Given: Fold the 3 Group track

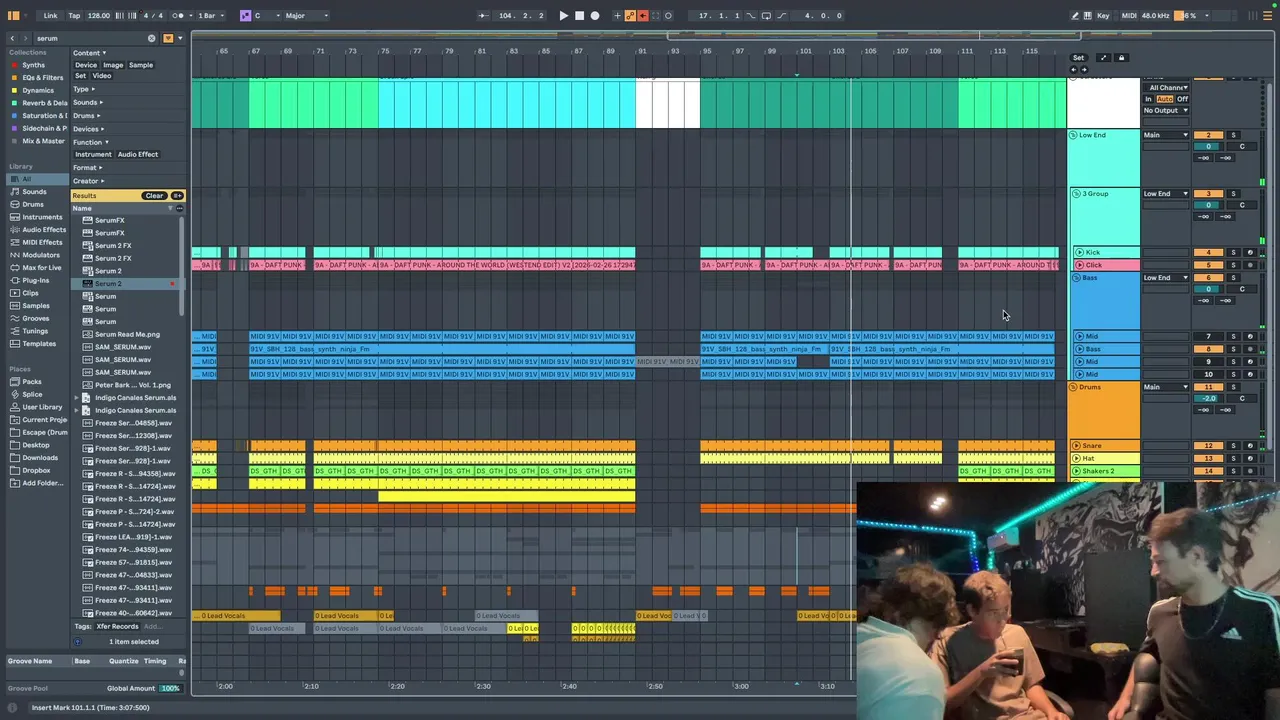Looking at the screenshot, I should click(x=1075, y=193).
